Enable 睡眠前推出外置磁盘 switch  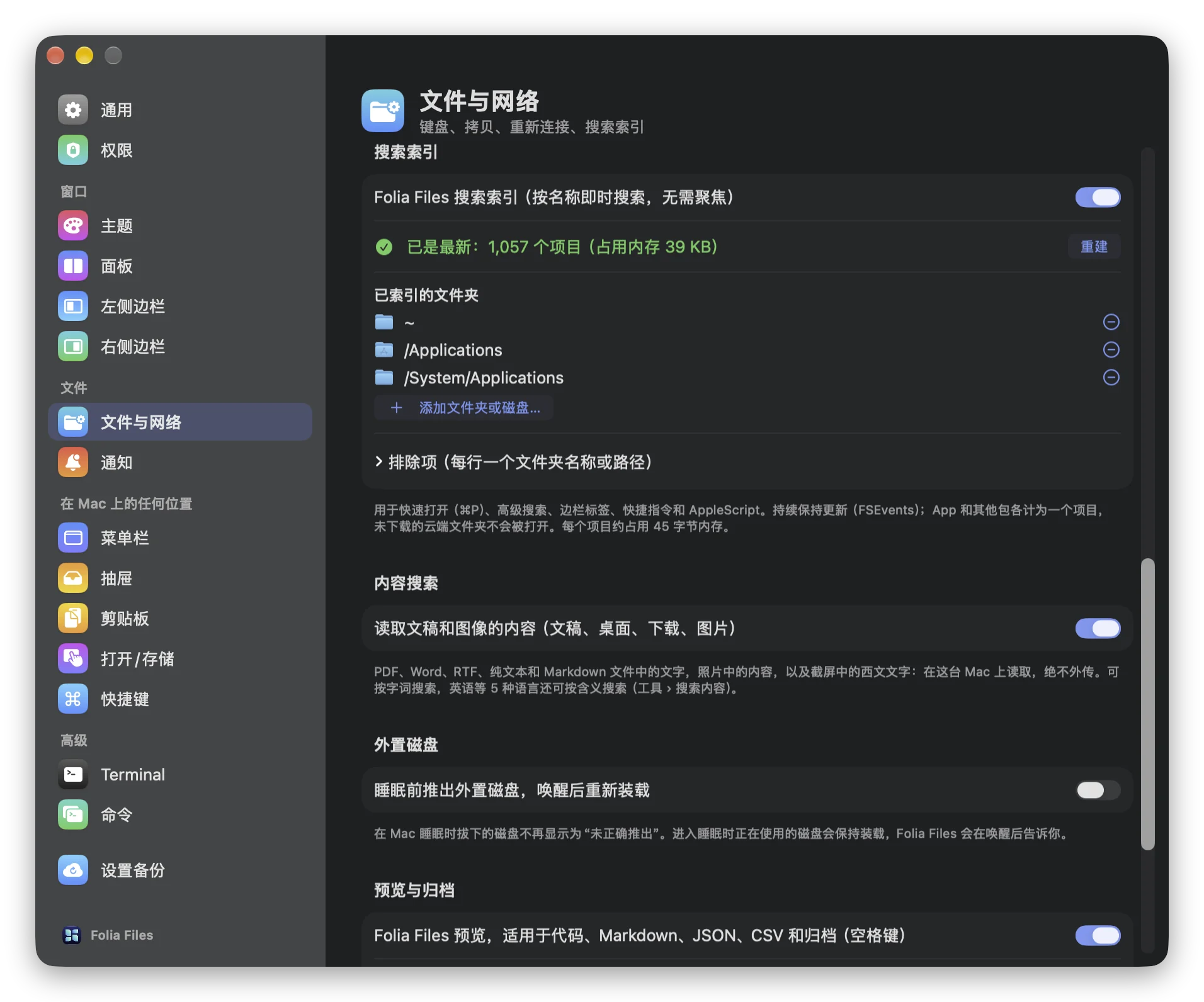click(1098, 791)
